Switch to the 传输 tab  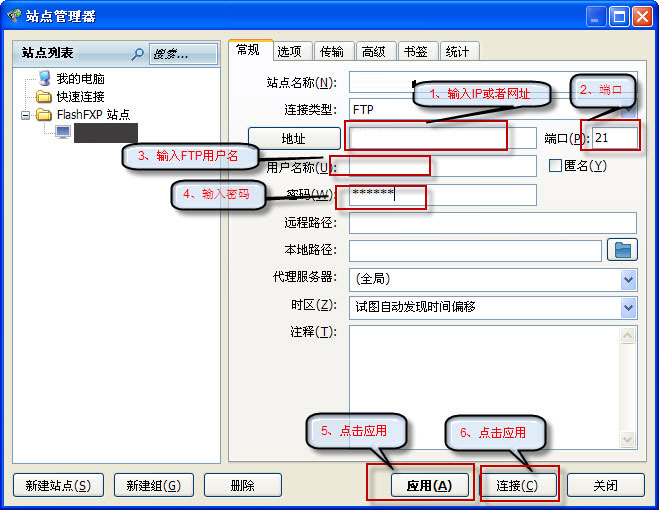point(332,51)
